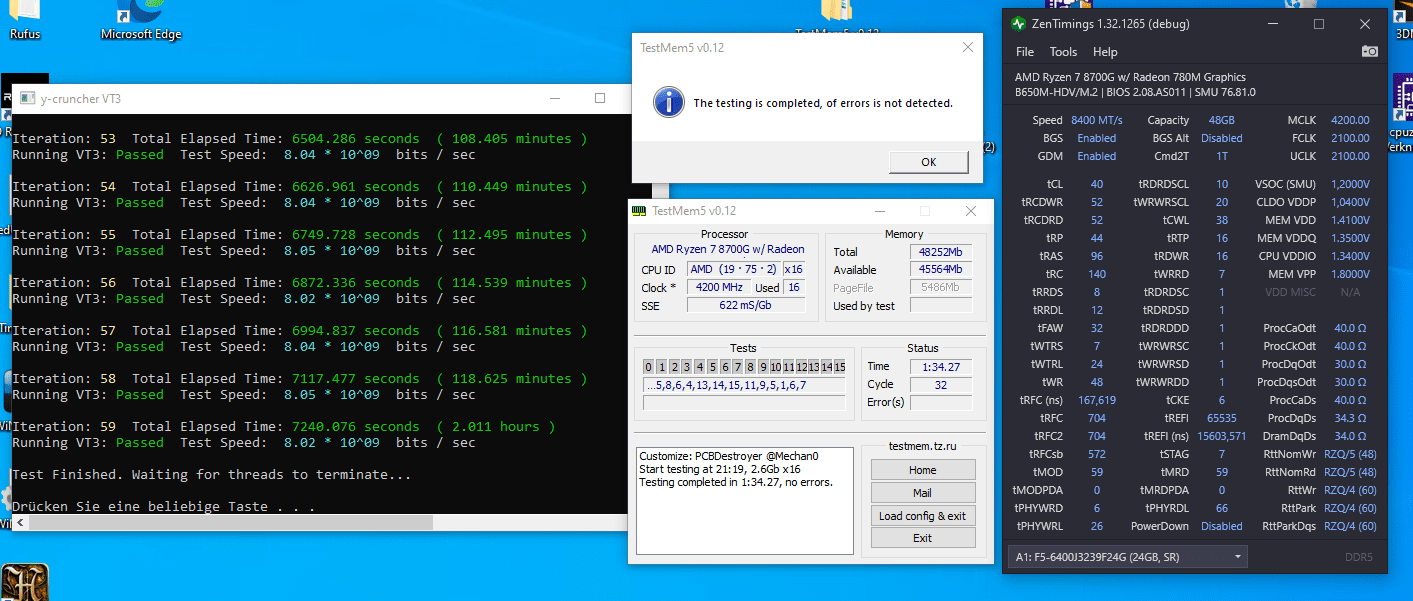
Task: Click the ZenTimings camera screenshot icon
Action: tap(1370, 52)
